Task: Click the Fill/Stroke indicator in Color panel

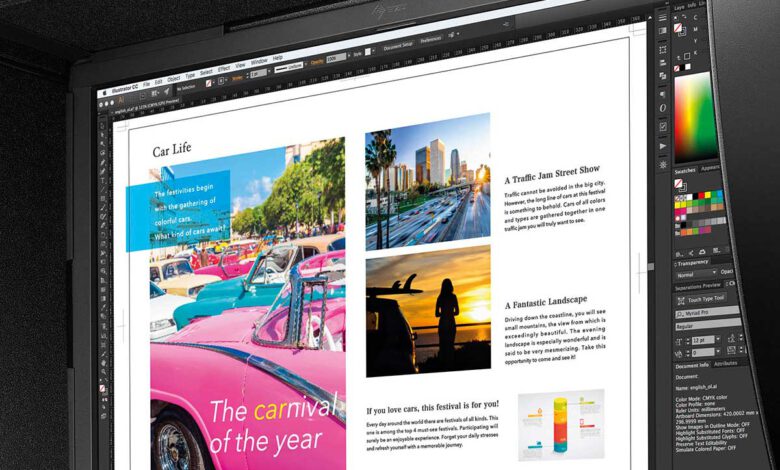Action: [680, 29]
